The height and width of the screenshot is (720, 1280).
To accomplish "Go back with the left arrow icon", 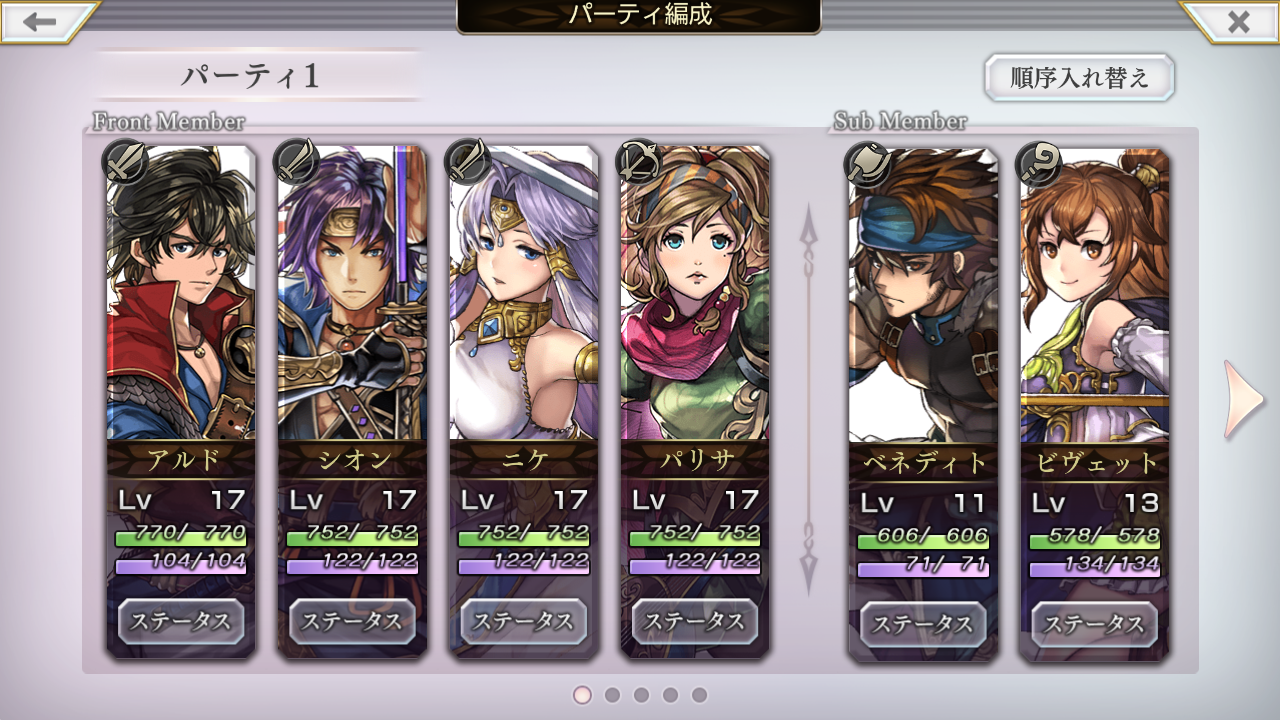I will coord(40,22).
